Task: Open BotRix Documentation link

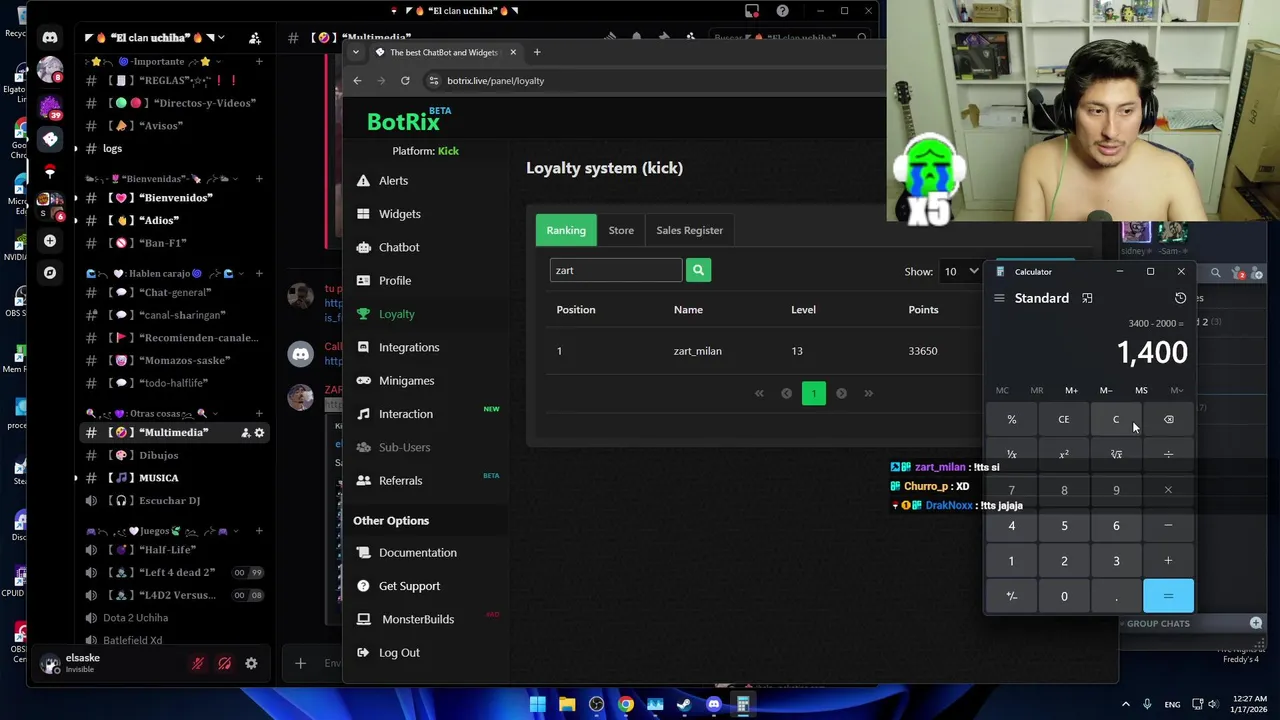Action: point(417,553)
